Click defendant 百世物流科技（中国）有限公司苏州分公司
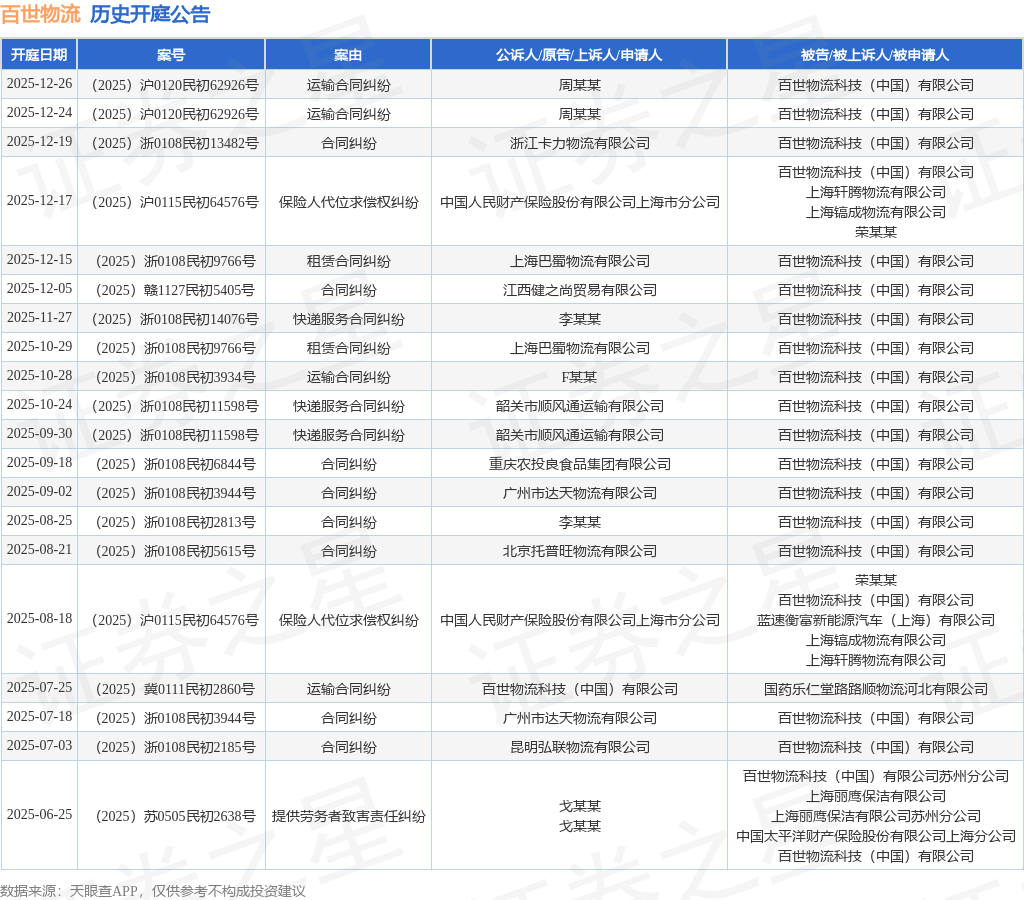1024x900 pixels. (x=875, y=776)
